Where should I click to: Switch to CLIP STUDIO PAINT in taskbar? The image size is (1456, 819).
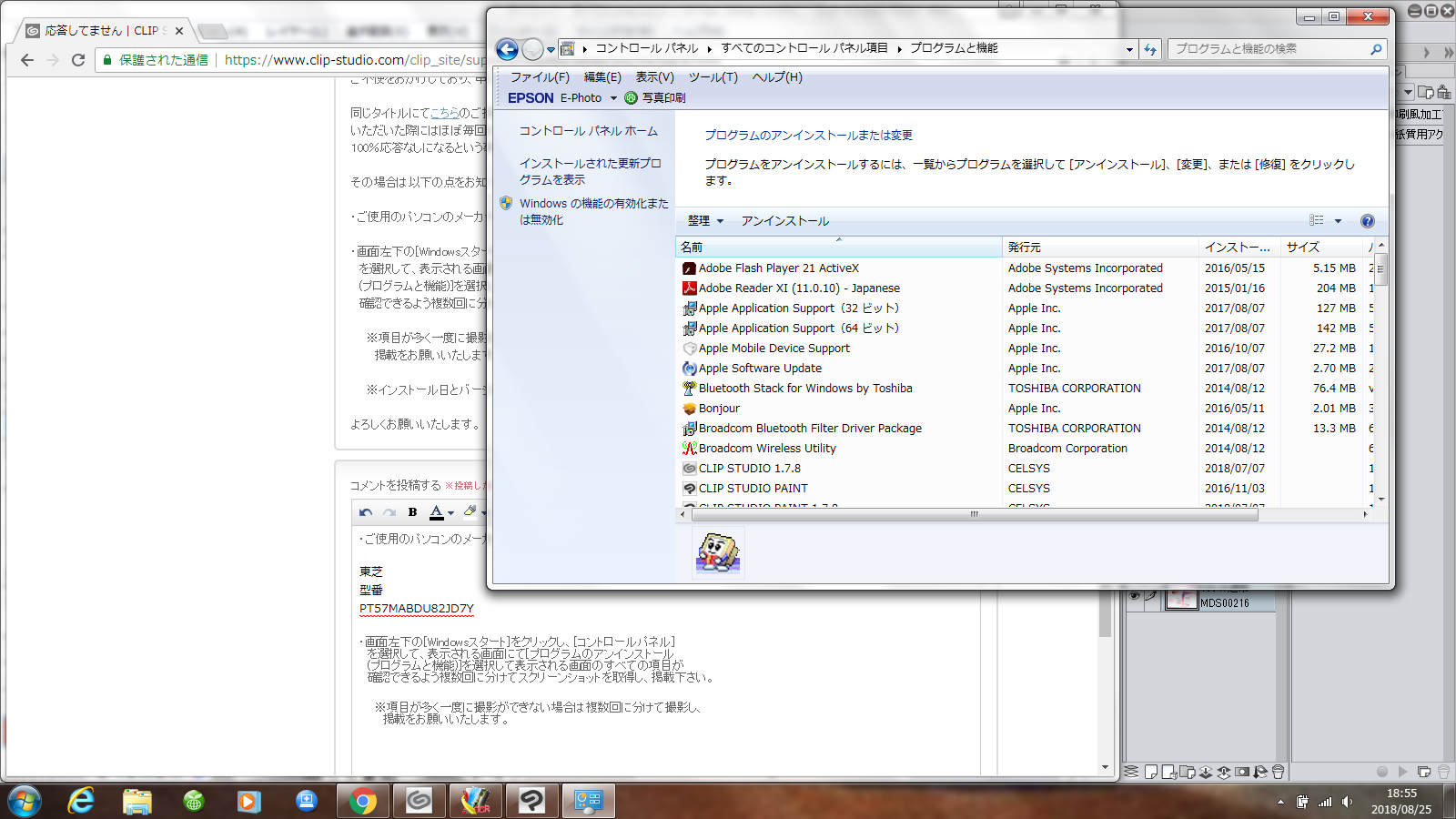[x=531, y=801]
